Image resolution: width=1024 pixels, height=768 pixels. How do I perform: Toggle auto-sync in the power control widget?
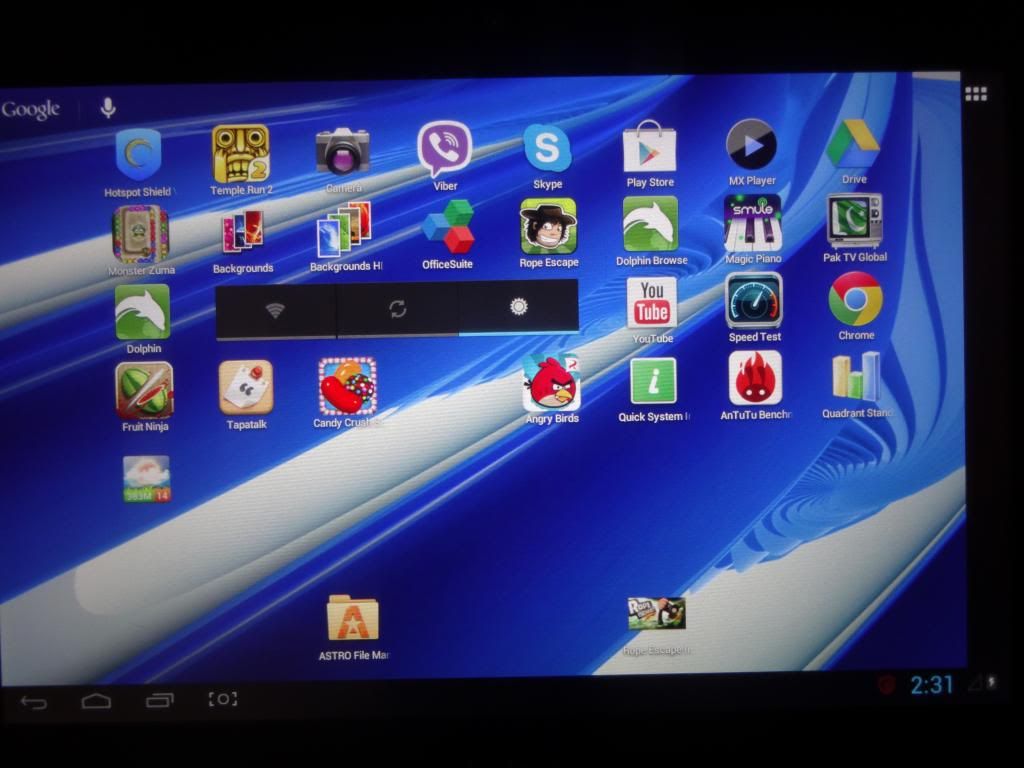[398, 308]
